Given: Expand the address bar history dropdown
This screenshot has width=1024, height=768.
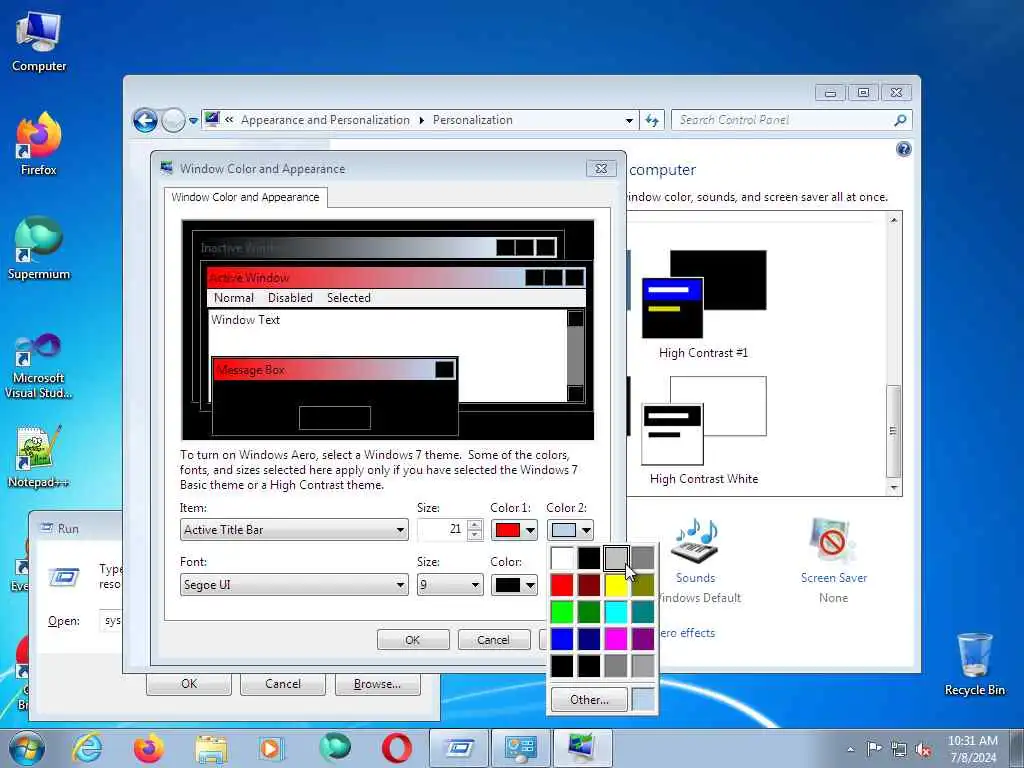Looking at the screenshot, I should (x=629, y=120).
